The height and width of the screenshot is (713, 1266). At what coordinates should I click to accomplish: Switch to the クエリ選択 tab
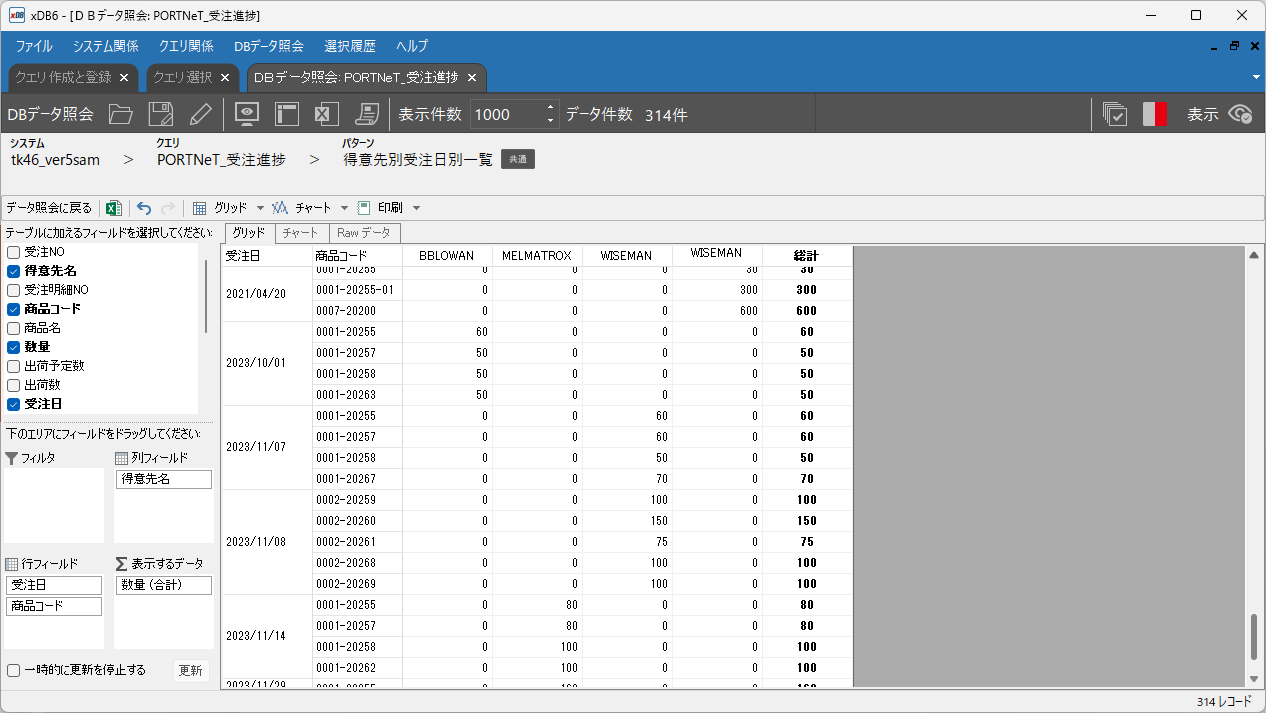point(185,77)
